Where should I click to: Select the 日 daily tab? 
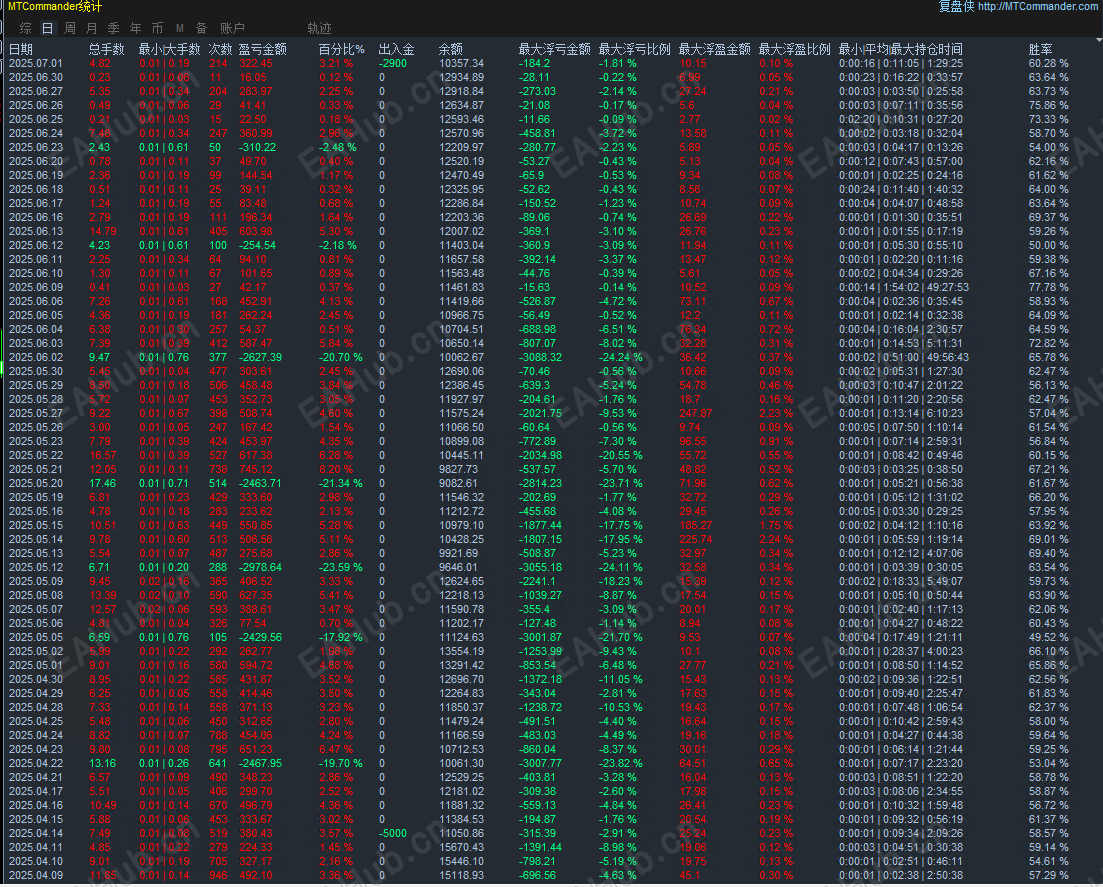47,28
